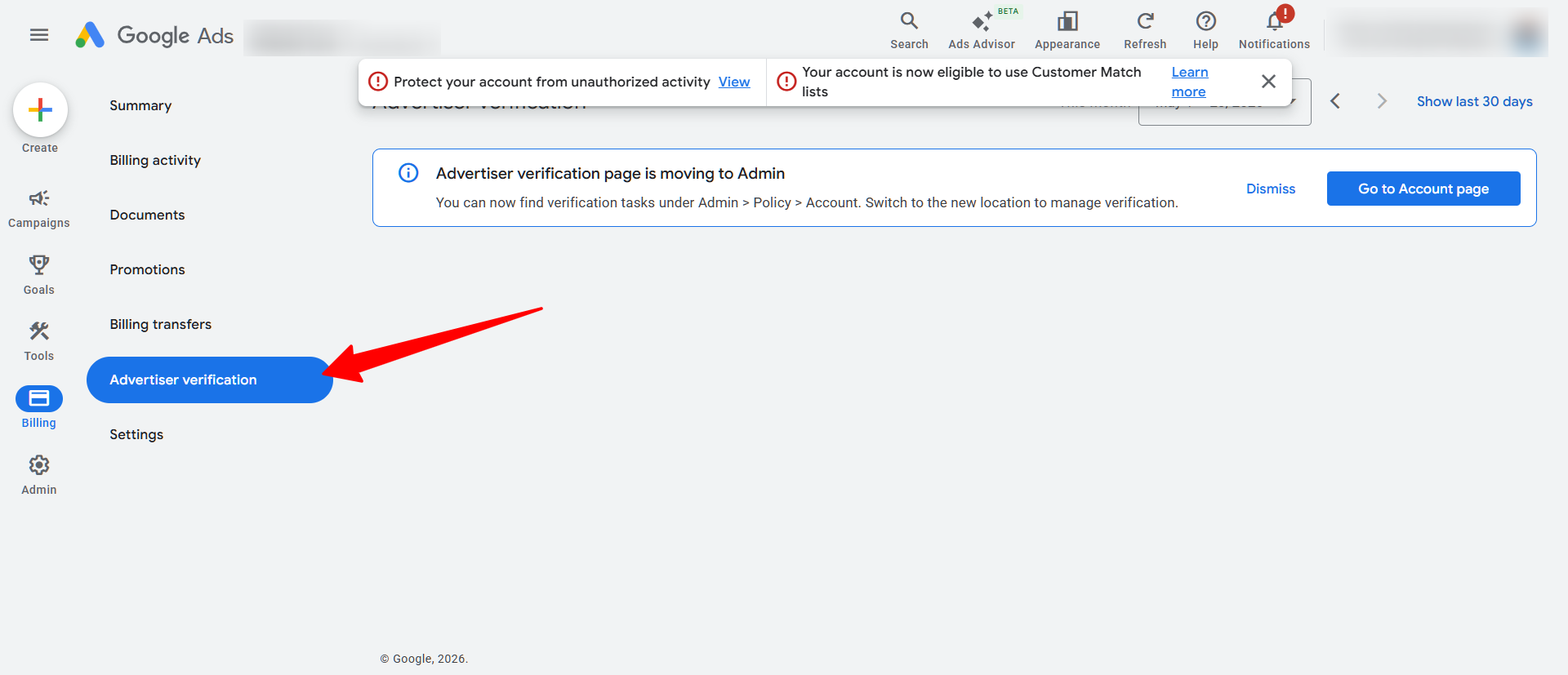Open Documents page
This screenshot has width=1568, height=675.
147,215
